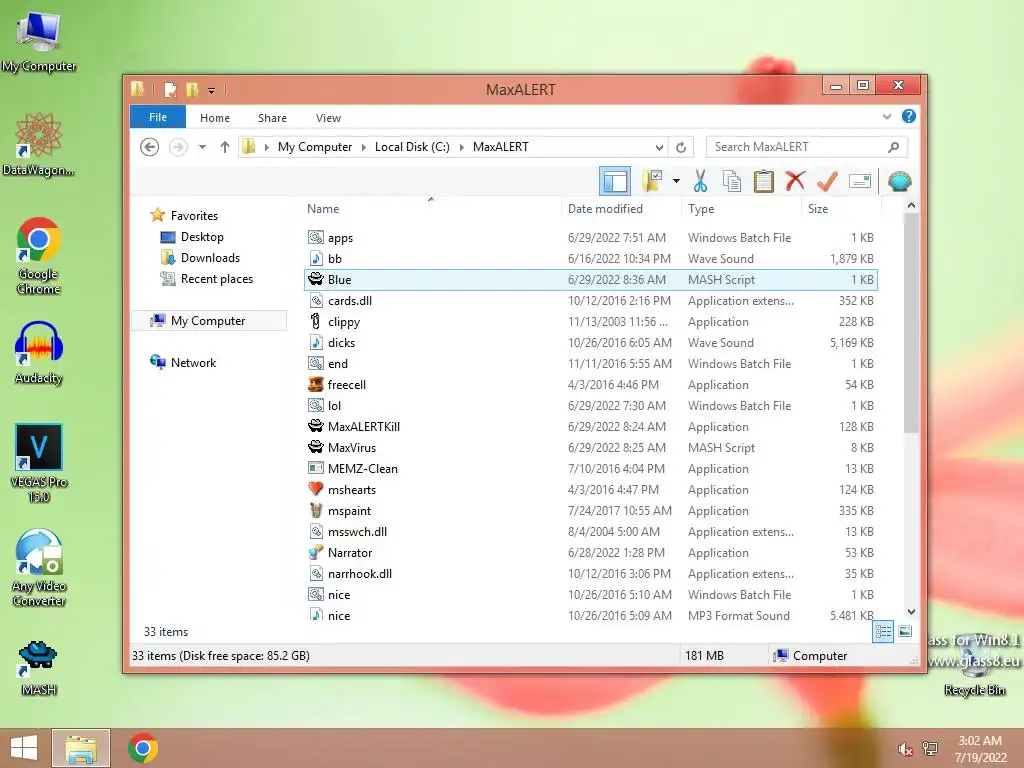Click the search magnifier icon
The image size is (1024, 768).
(x=893, y=147)
